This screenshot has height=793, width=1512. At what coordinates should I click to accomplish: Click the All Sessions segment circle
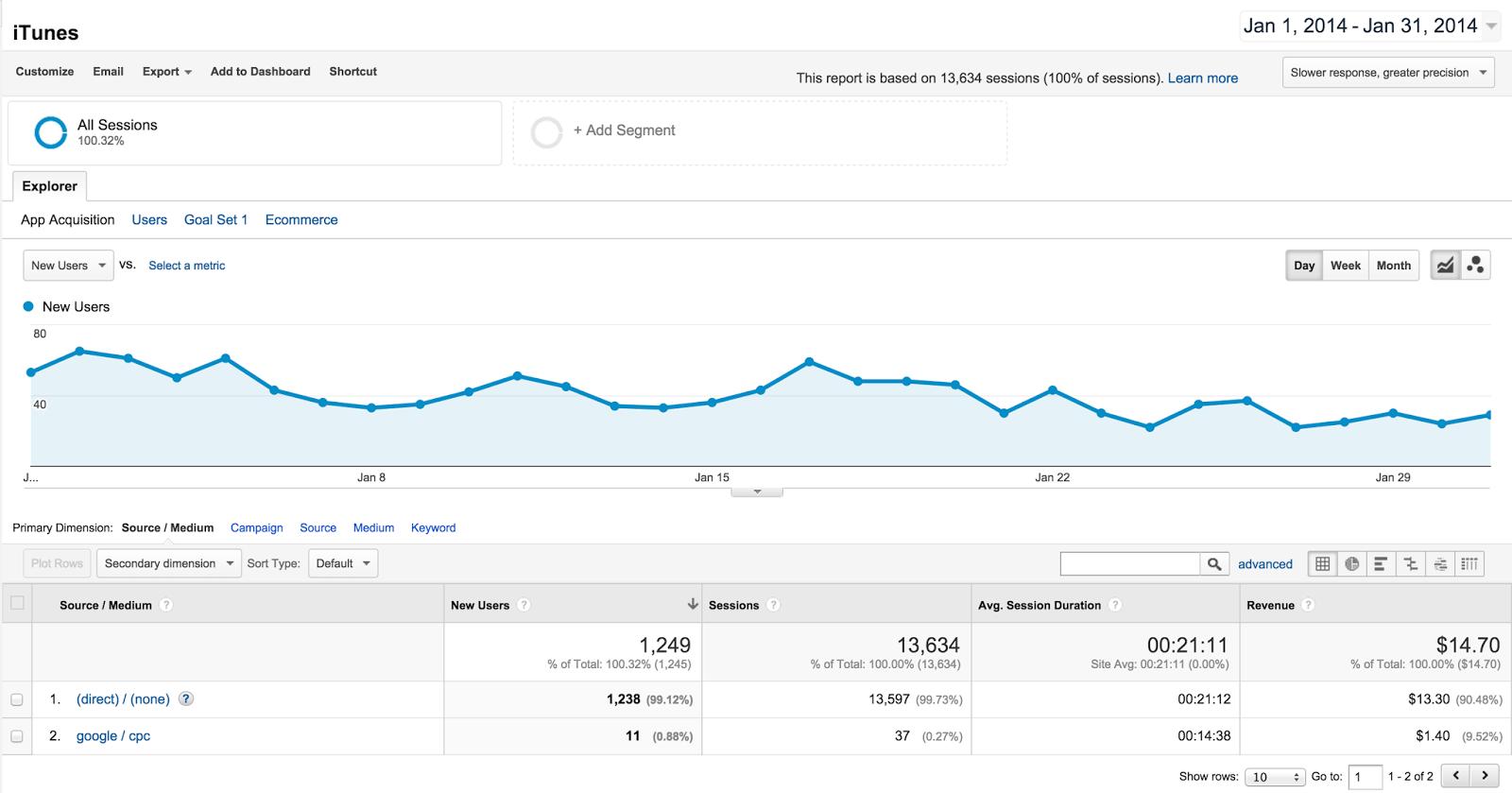(x=50, y=132)
